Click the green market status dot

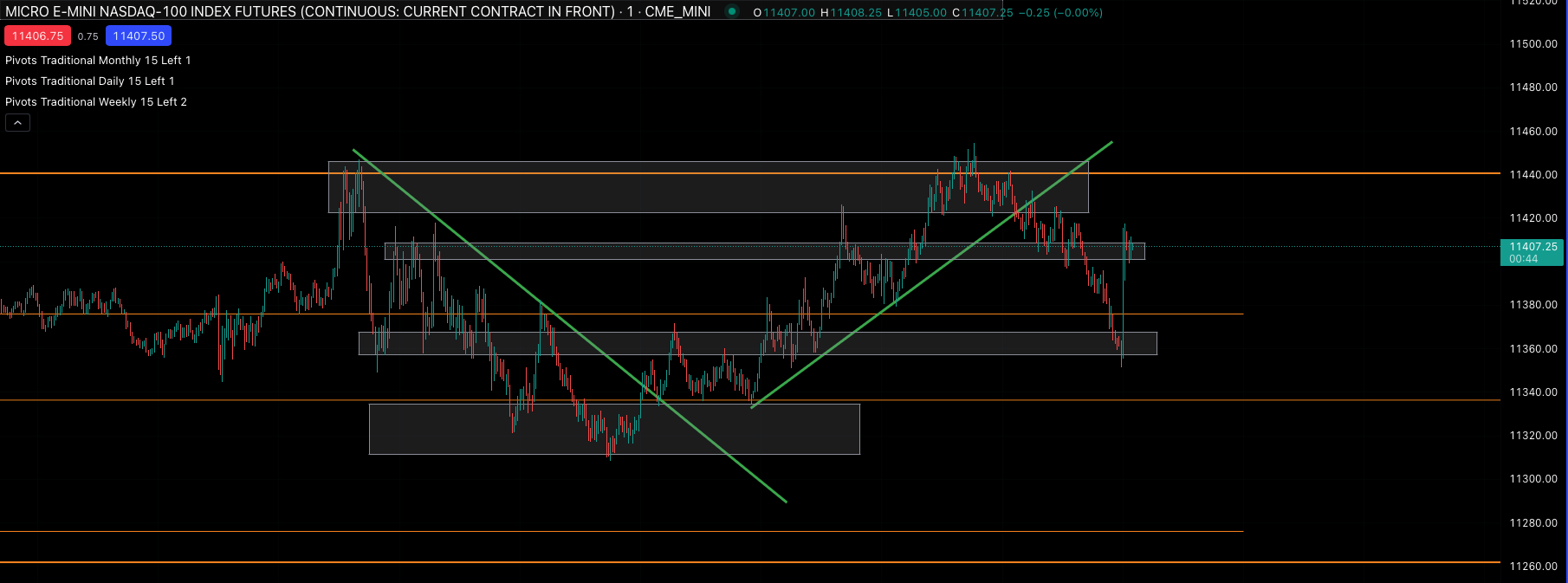point(732,11)
